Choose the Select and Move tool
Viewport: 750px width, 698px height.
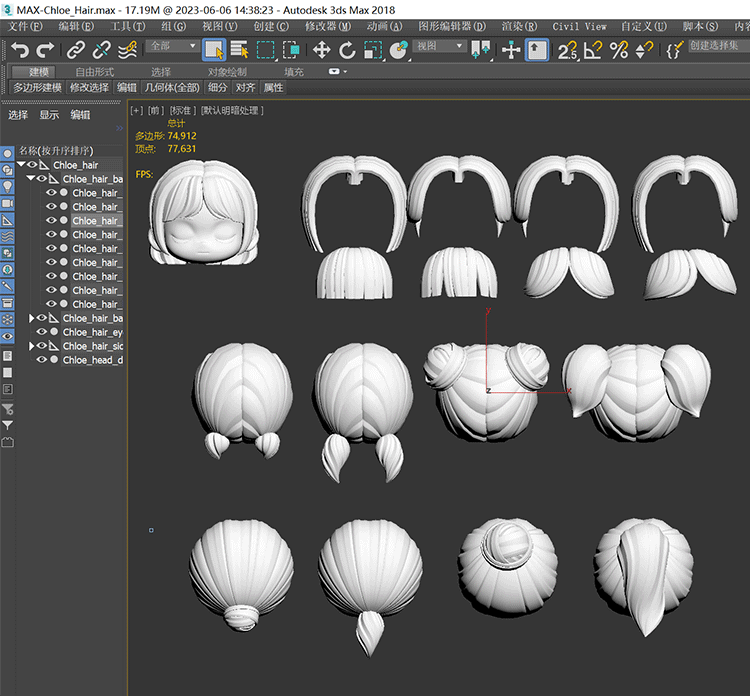[321, 49]
